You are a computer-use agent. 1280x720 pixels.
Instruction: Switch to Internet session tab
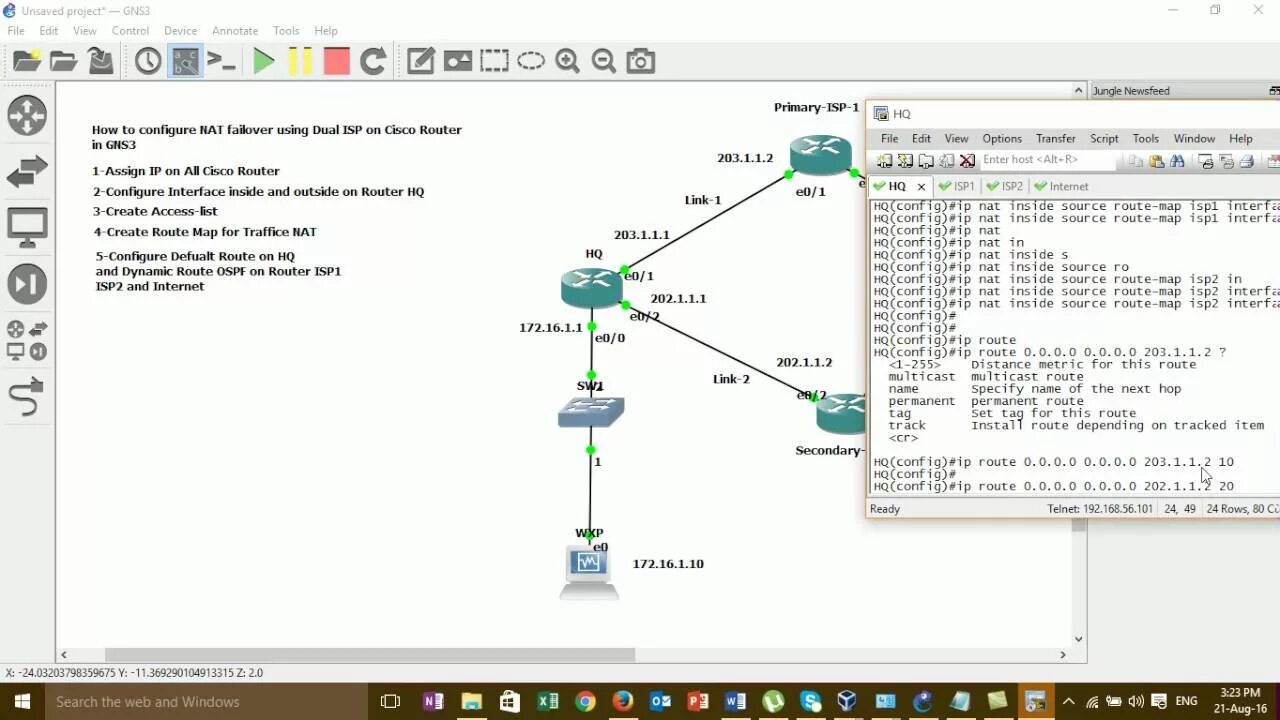click(x=1061, y=186)
